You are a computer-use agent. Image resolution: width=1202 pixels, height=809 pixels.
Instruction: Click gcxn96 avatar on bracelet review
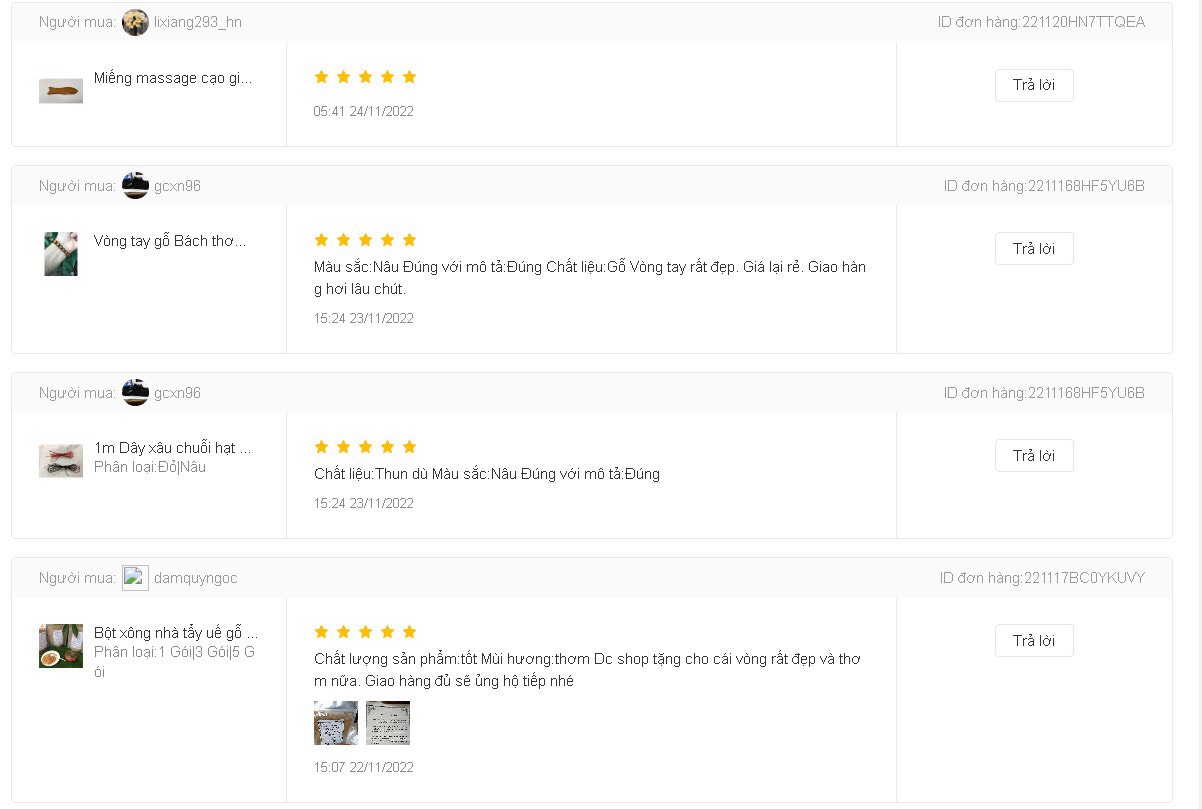(135, 185)
